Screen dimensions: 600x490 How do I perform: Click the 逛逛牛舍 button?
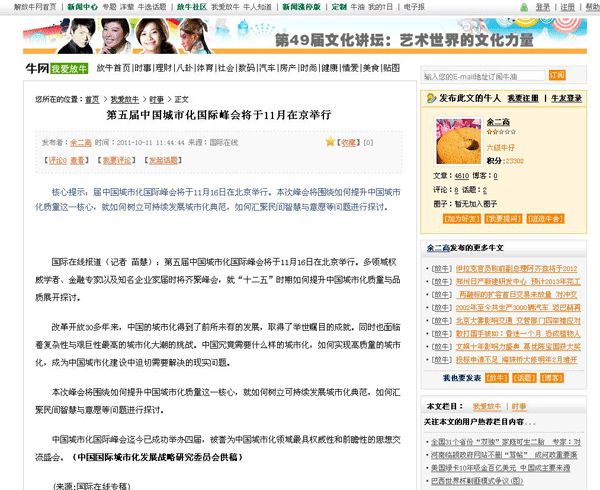[x=545, y=219]
